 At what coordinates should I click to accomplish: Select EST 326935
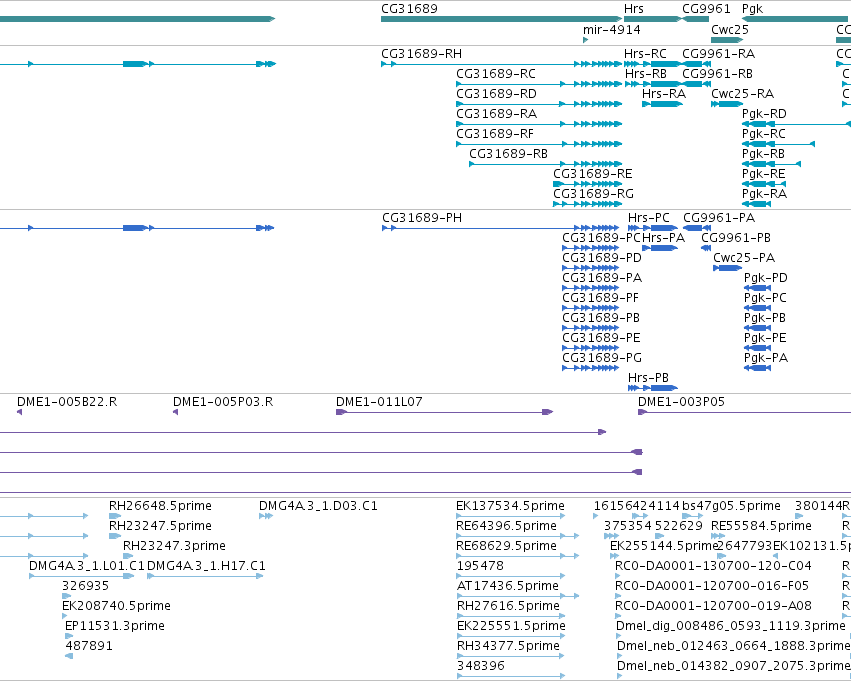point(67,596)
